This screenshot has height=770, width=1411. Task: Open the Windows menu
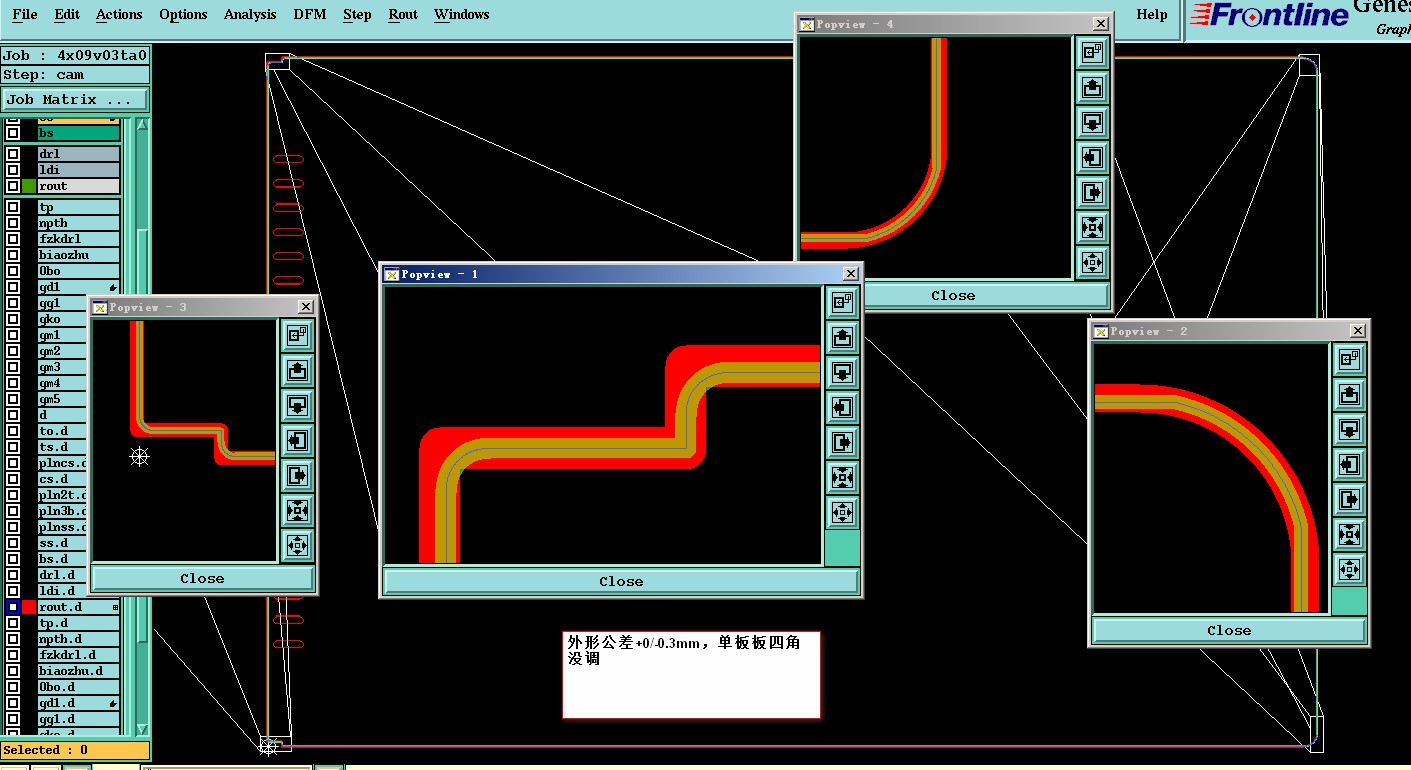tap(462, 14)
